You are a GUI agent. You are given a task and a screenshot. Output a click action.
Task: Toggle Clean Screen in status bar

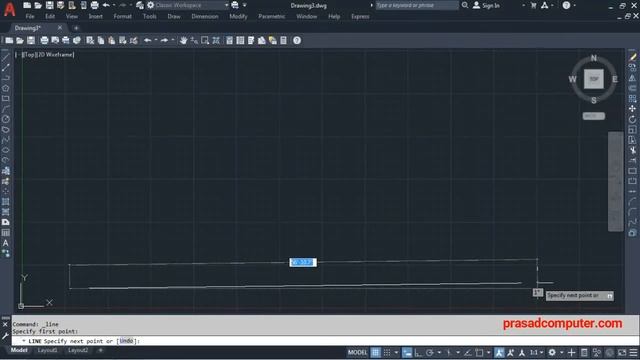coord(622,353)
